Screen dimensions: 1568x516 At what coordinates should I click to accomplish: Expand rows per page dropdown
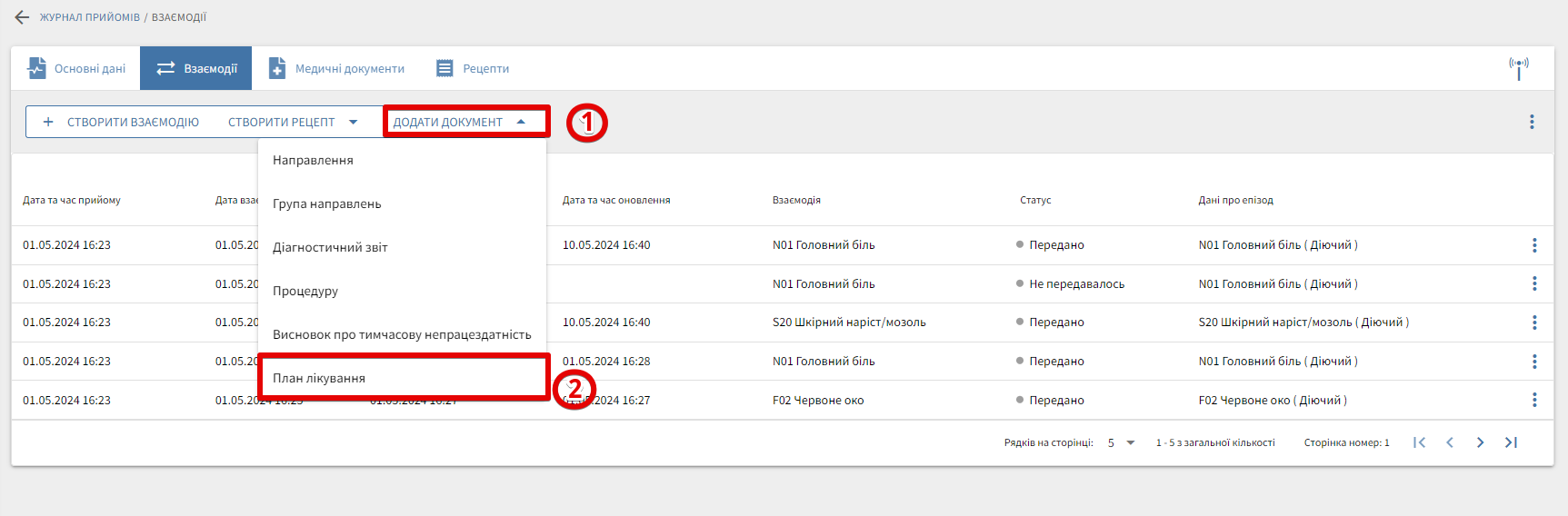click(1131, 443)
